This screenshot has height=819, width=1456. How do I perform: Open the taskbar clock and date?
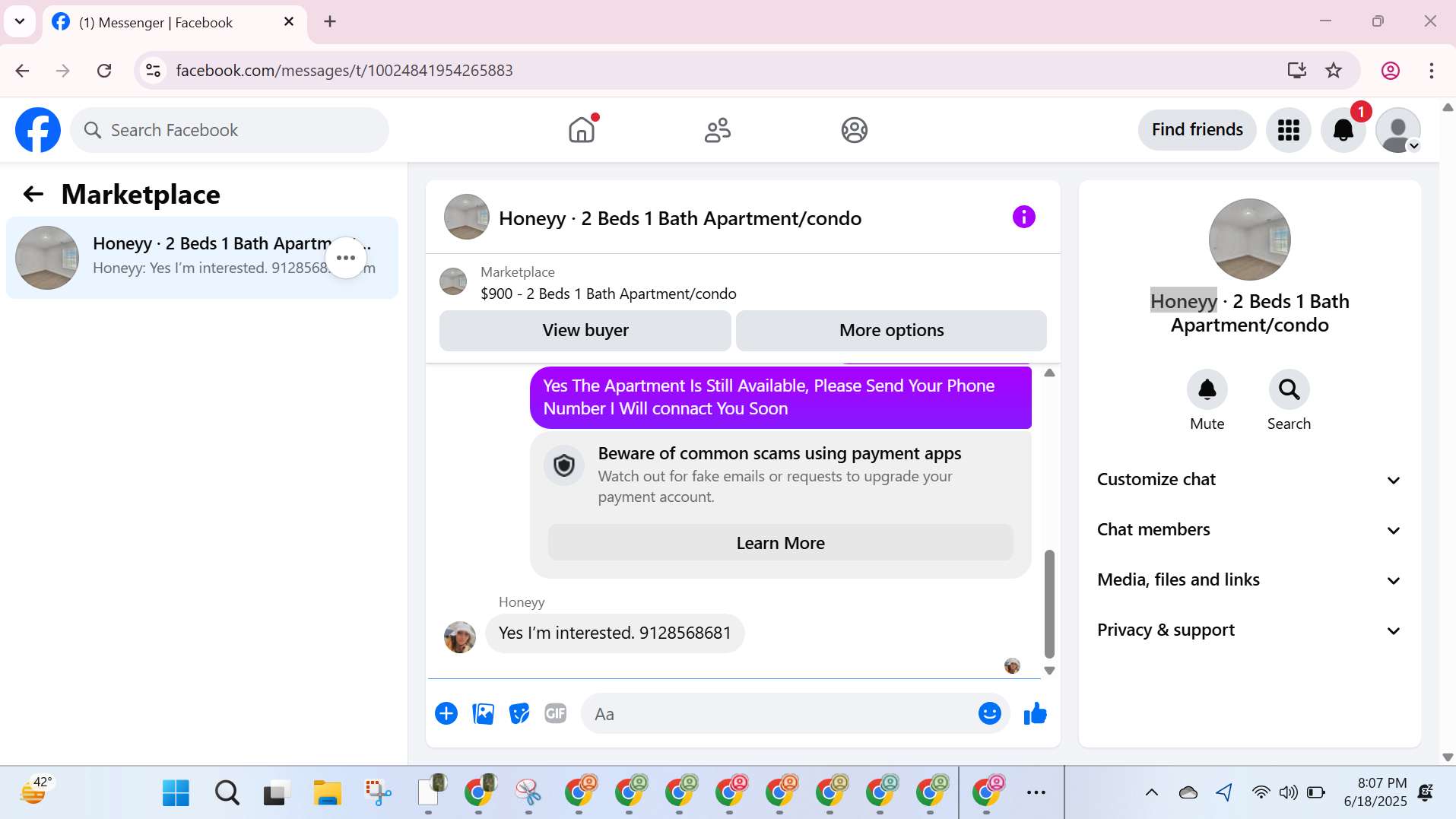pos(1375,792)
